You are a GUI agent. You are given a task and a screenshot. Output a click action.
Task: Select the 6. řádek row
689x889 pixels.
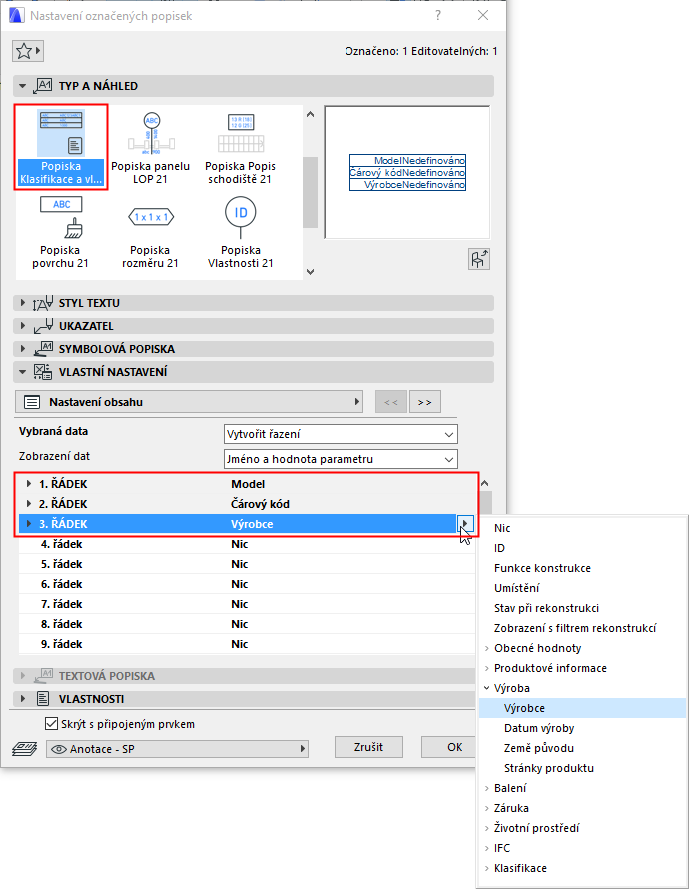click(247, 584)
